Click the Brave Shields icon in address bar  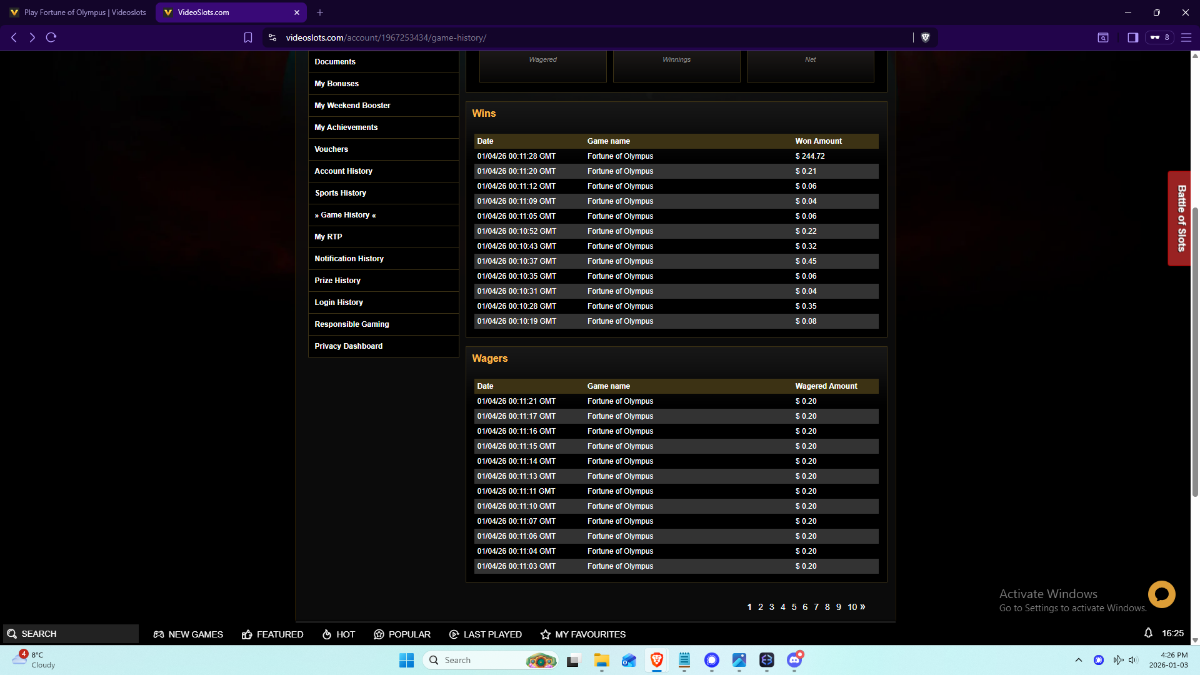tap(925, 37)
